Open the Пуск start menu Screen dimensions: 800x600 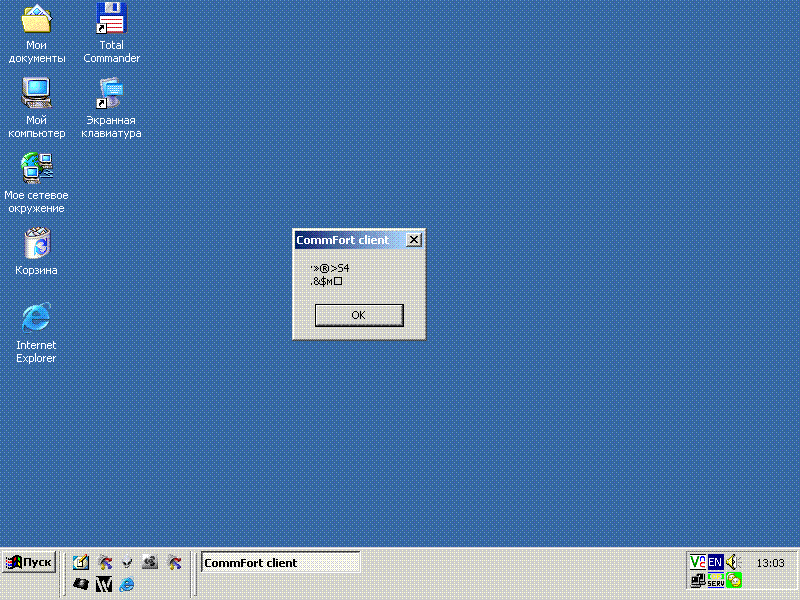(x=28, y=562)
